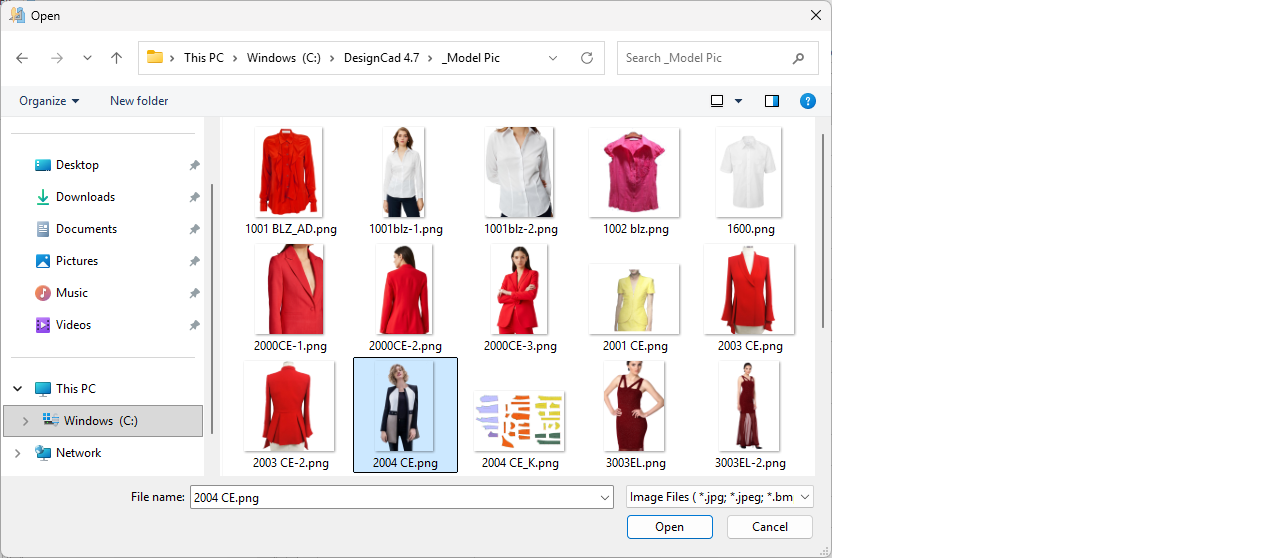Screen dimensions: 1270x558
Task: Expand the file type filter dropdown
Action: (805, 497)
